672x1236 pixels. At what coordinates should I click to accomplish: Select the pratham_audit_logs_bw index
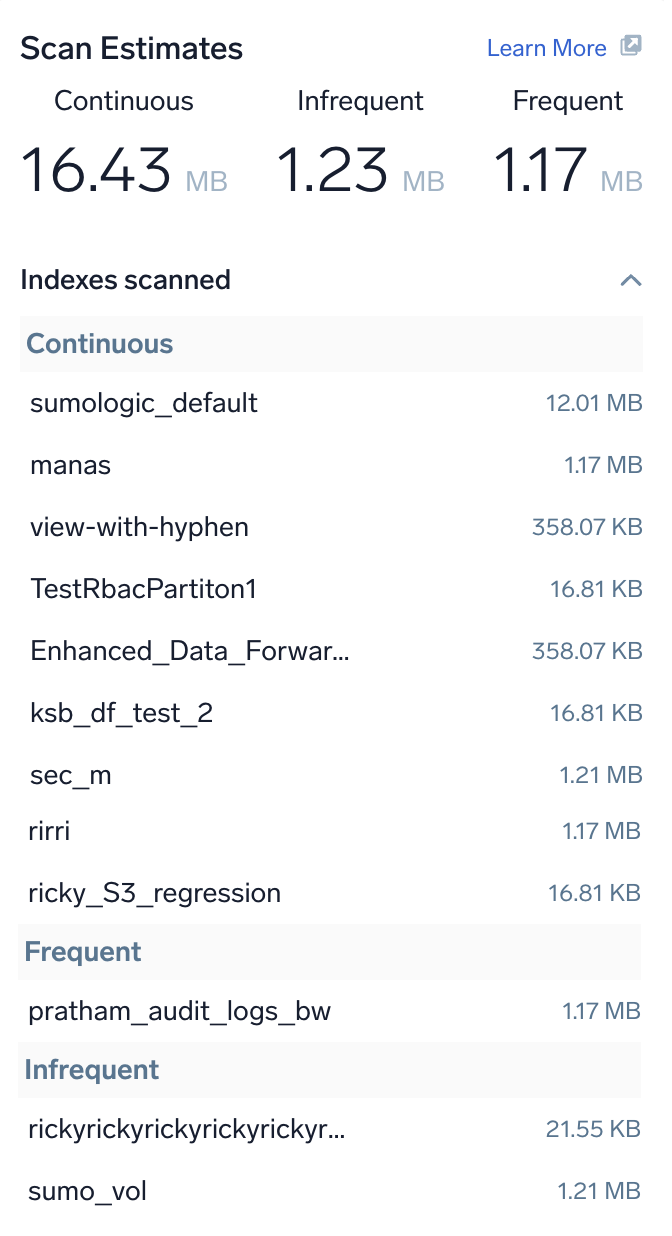tap(179, 1011)
